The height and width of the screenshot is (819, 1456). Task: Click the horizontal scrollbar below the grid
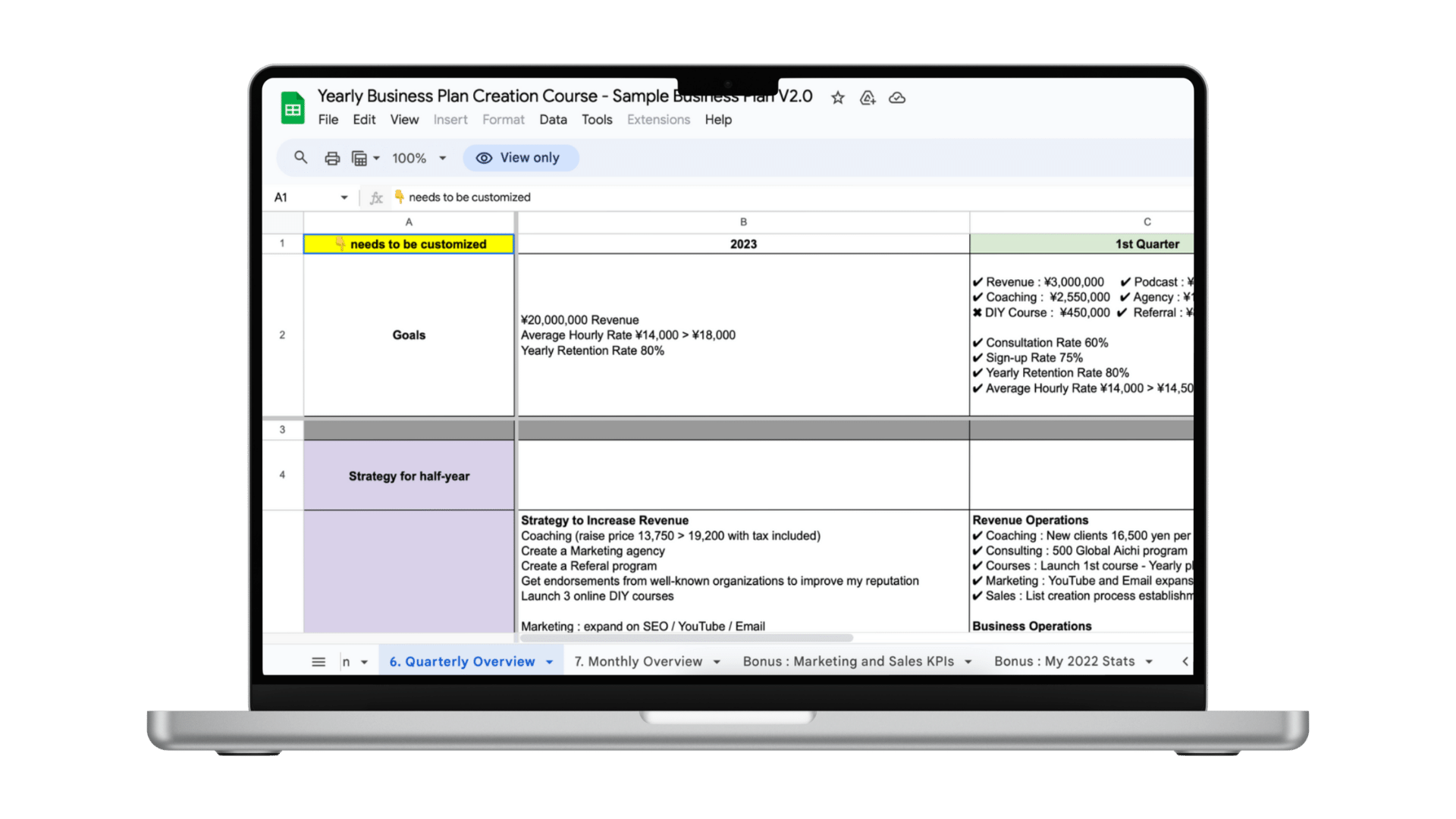pos(686,638)
